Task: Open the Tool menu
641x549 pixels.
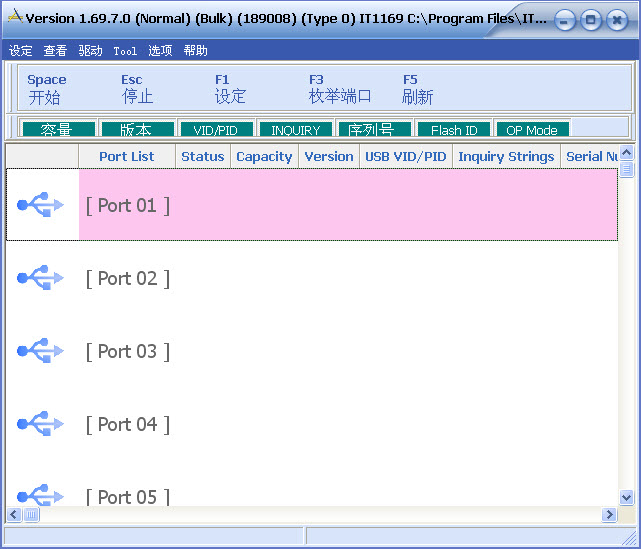Action: (x=125, y=51)
